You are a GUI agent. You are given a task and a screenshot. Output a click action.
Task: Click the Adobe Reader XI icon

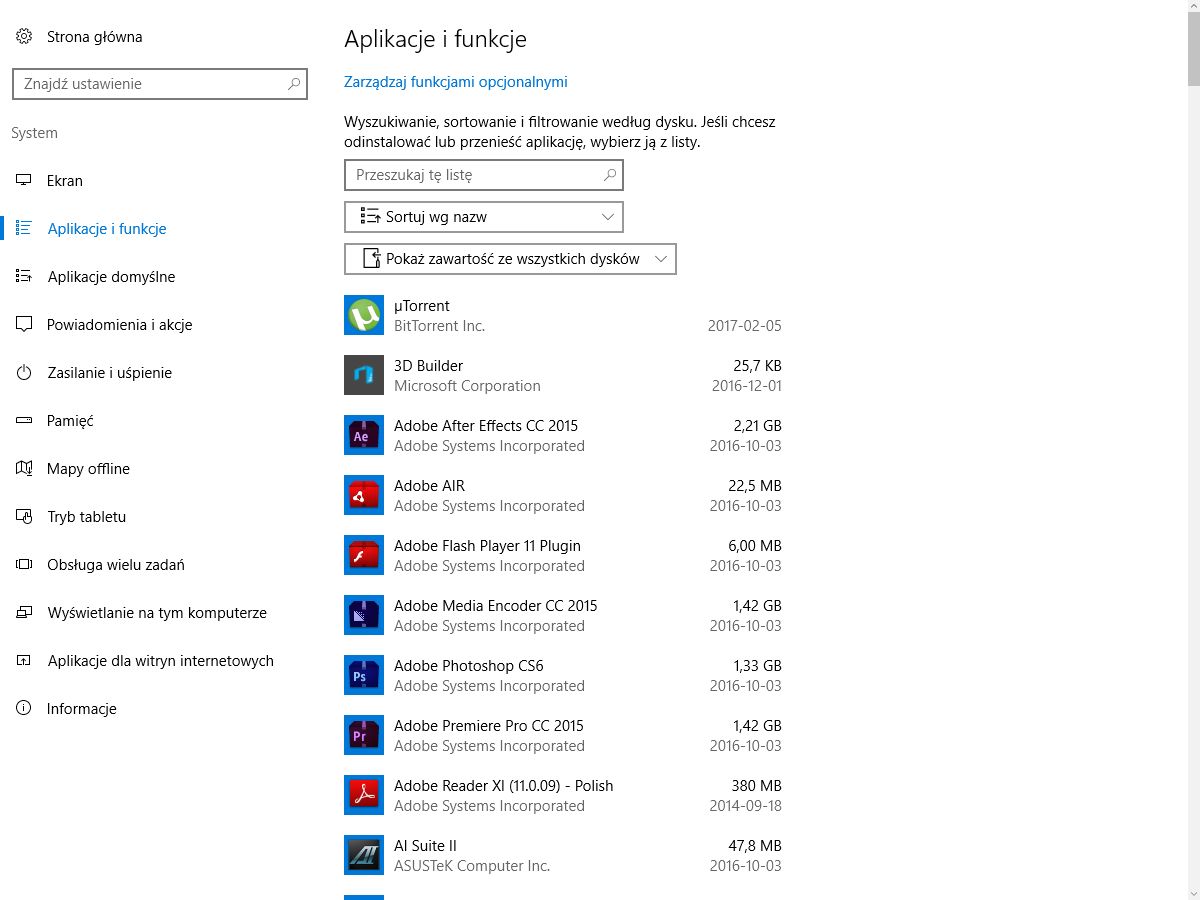click(x=364, y=795)
